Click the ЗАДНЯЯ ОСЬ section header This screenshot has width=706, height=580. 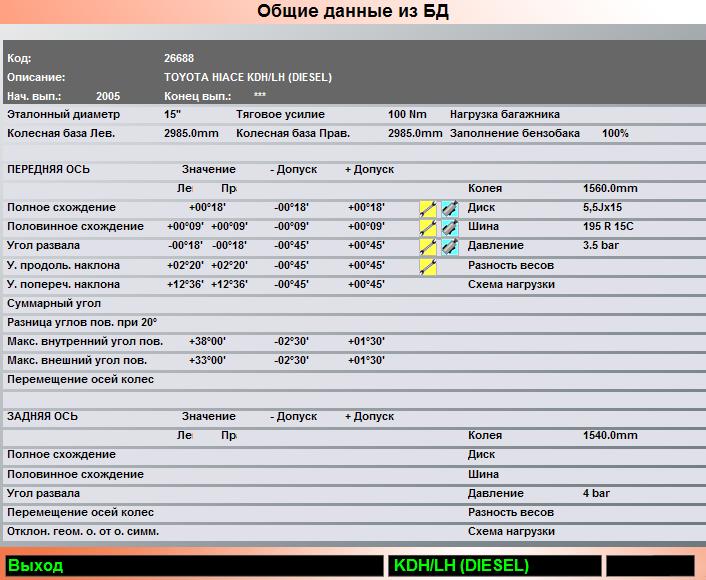[42, 416]
